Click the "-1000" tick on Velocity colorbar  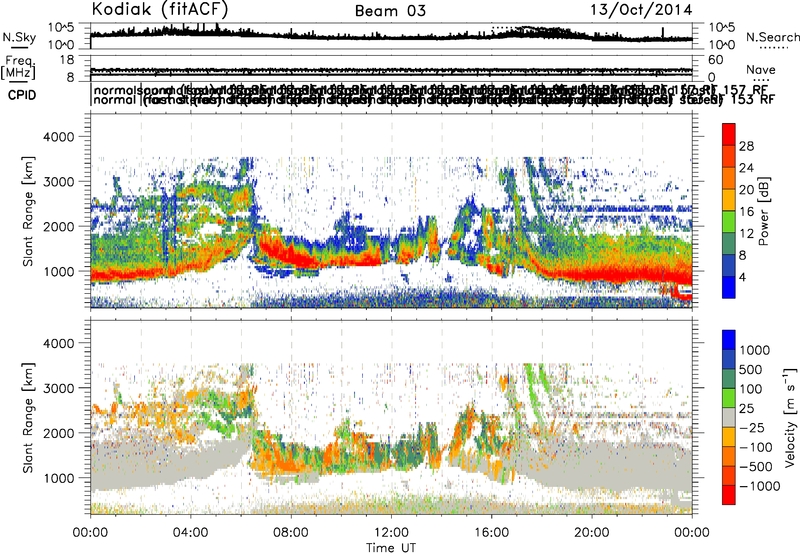759,486
